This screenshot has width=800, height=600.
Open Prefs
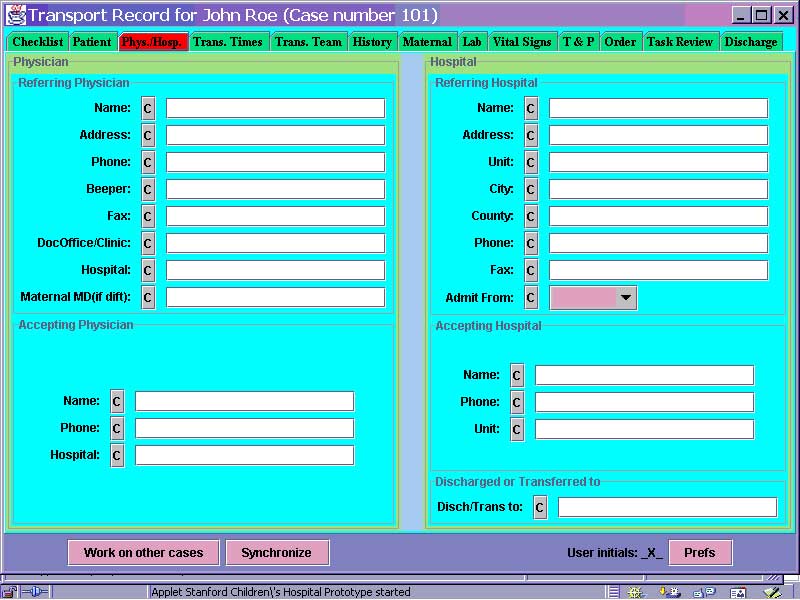coord(700,552)
